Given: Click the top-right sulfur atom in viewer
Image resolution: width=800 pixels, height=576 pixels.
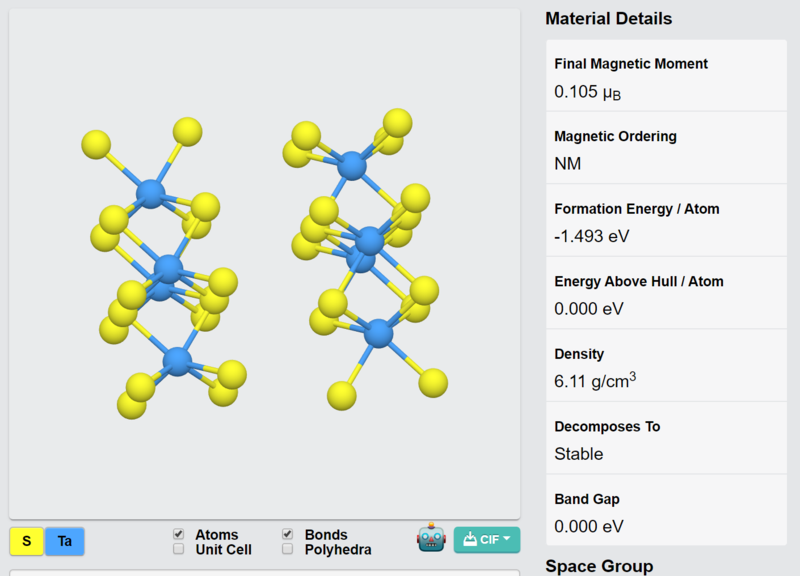Looking at the screenshot, I should coord(397,123).
